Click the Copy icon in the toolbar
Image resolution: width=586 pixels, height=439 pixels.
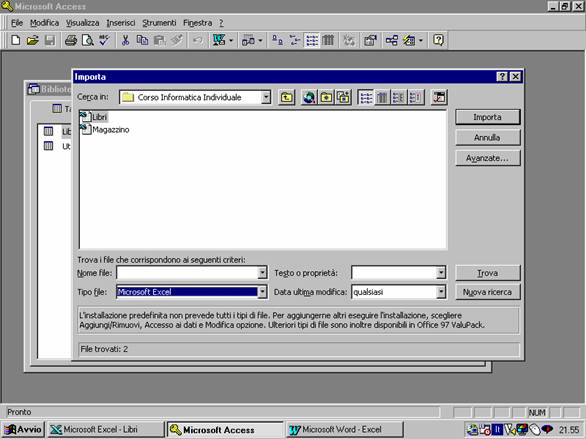click(x=142, y=40)
